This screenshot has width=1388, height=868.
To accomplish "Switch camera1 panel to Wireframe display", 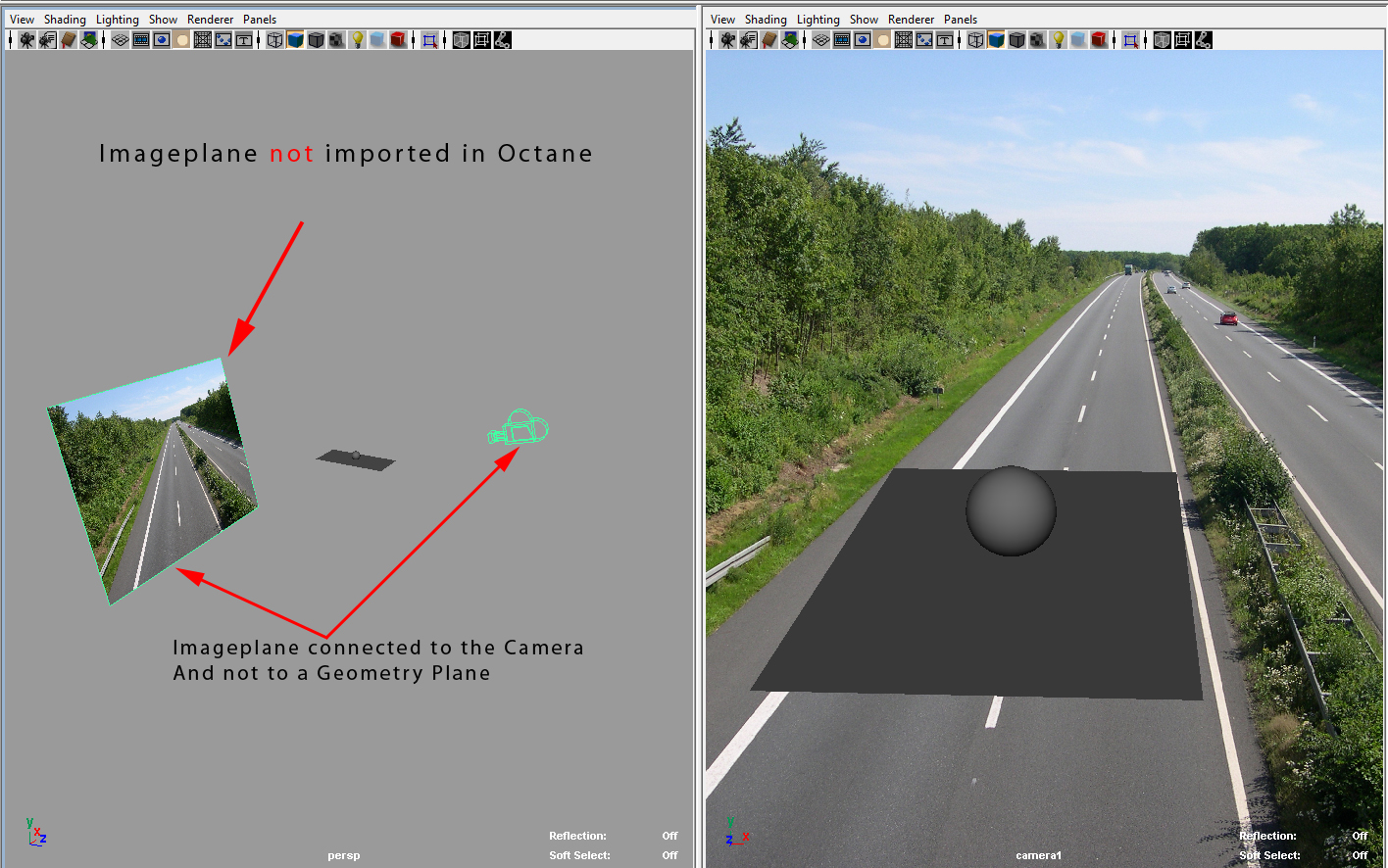I will [x=976, y=40].
